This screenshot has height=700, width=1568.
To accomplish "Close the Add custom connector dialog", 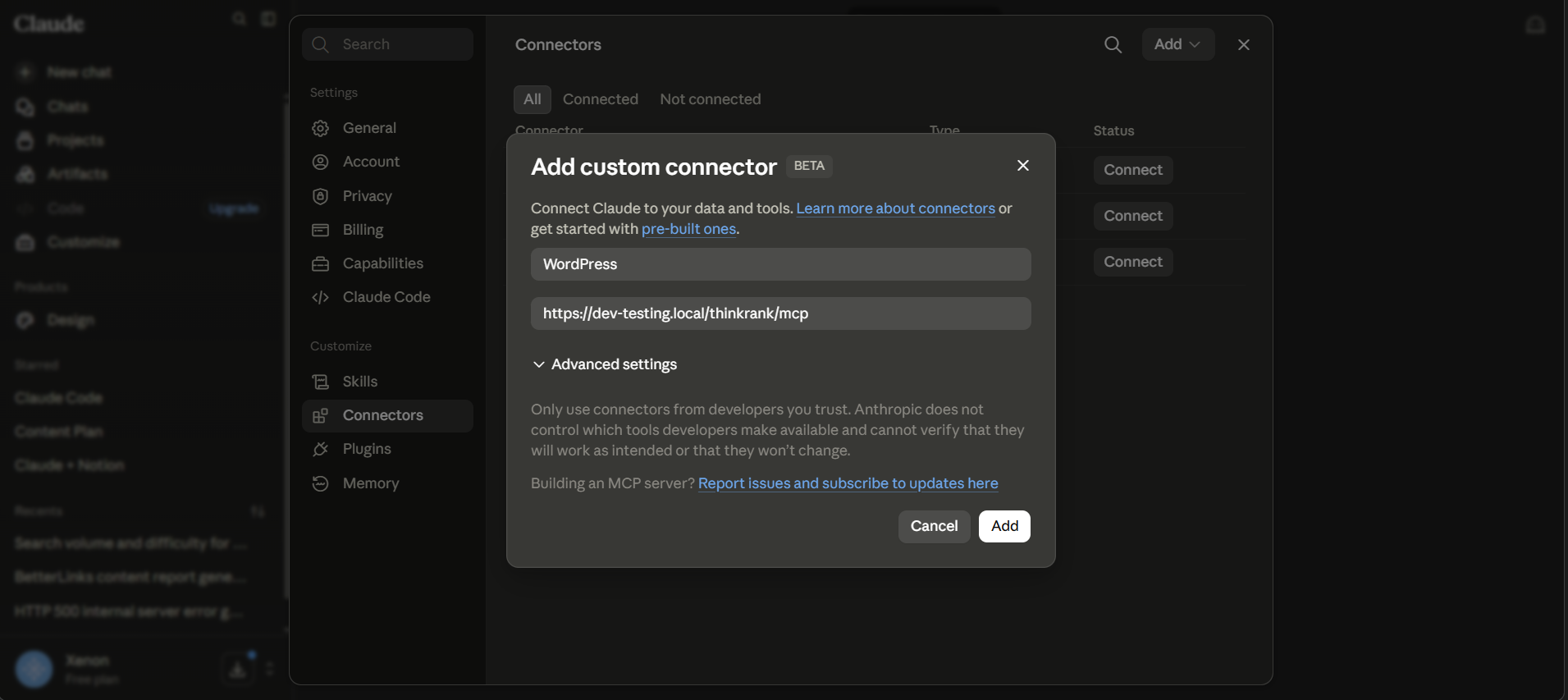I will click(x=1023, y=166).
